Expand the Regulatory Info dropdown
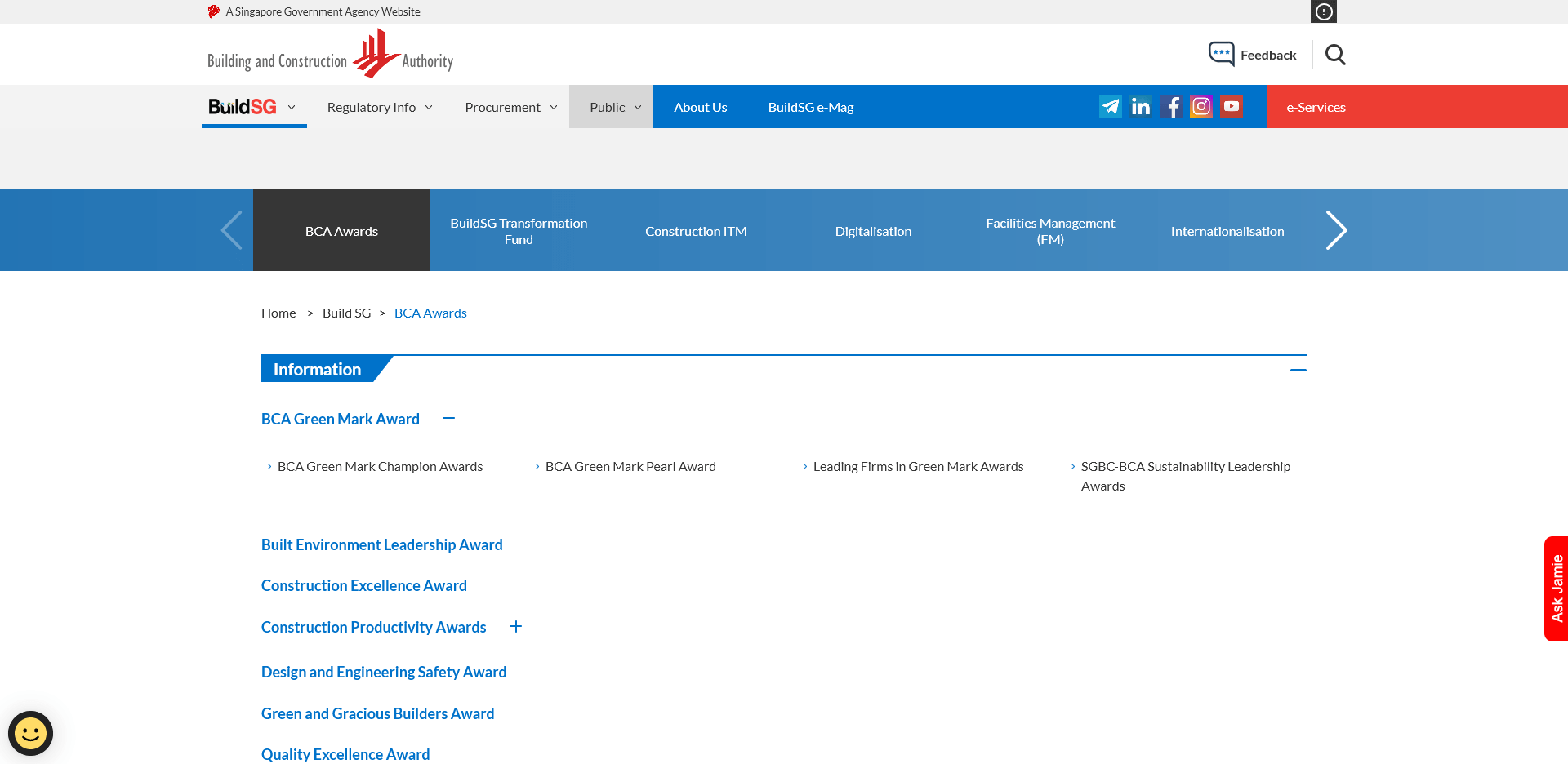The height and width of the screenshot is (764, 1568). pos(380,107)
